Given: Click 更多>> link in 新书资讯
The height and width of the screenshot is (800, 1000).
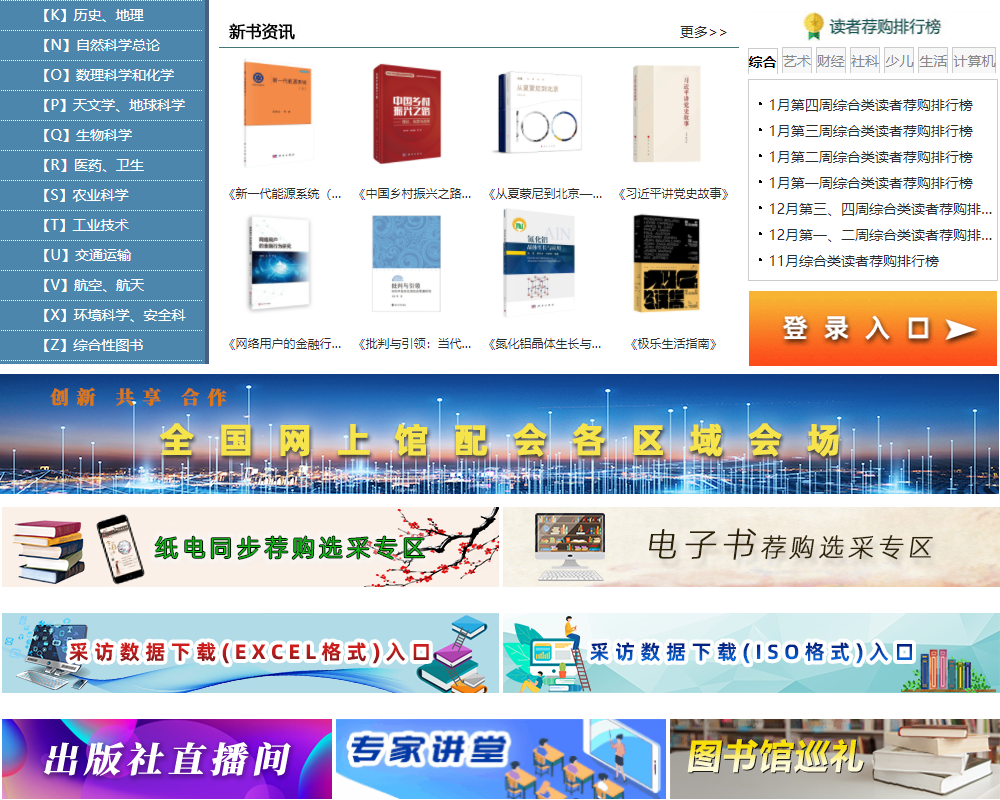Looking at the screenshot, I should point(703,32).
